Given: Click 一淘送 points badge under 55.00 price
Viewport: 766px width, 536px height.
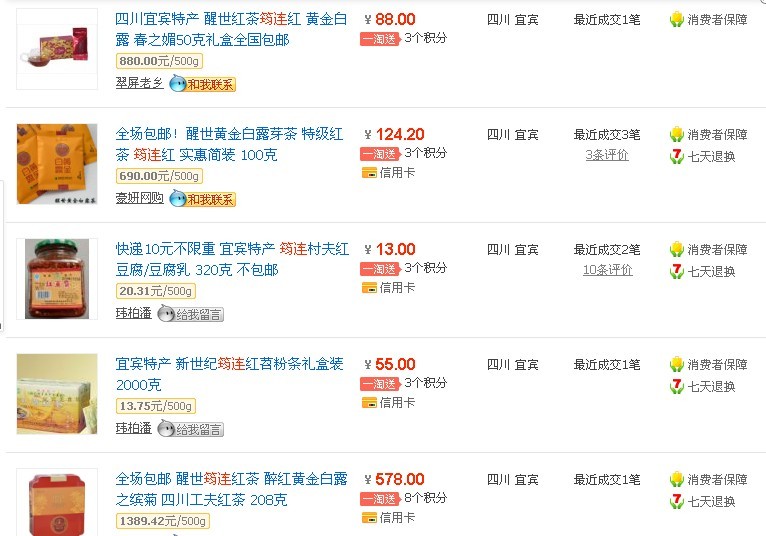Looking at the screenshot, I should point(380,384).
